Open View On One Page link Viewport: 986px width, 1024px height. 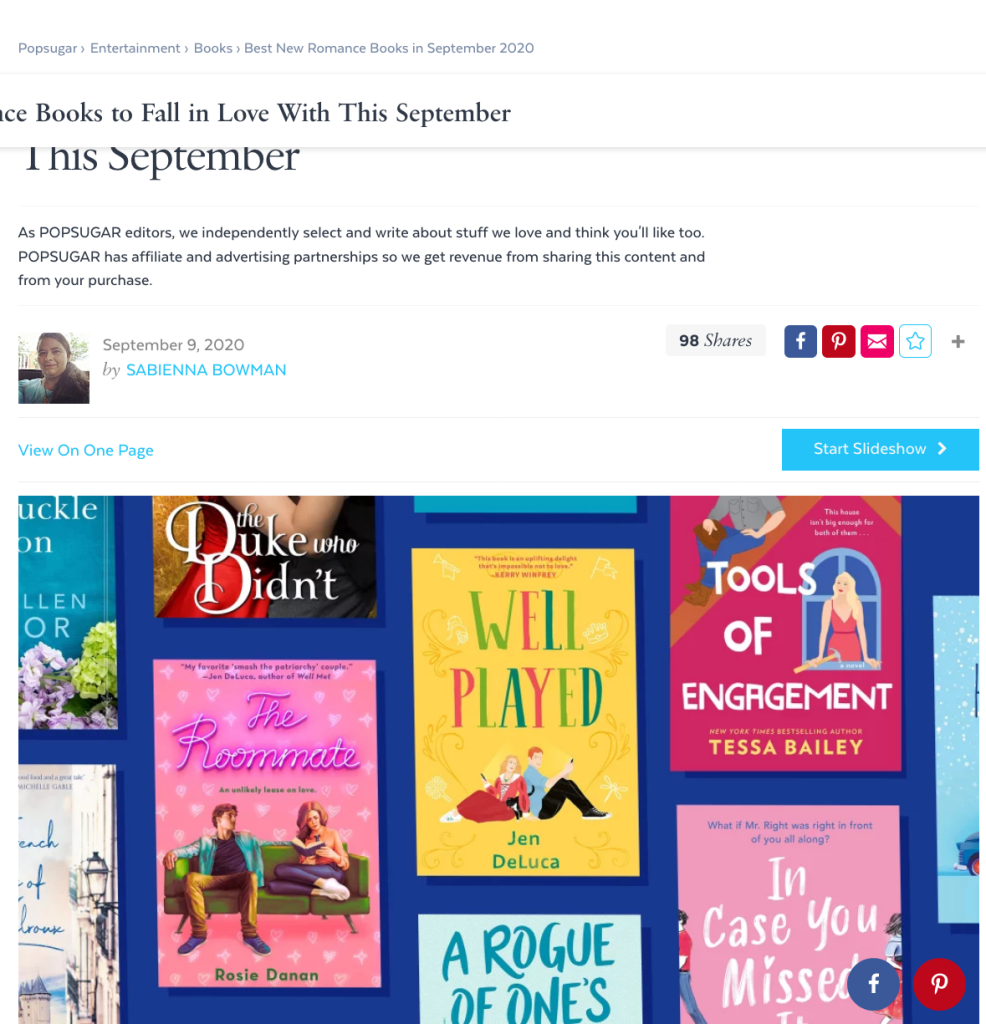(86, 450)
